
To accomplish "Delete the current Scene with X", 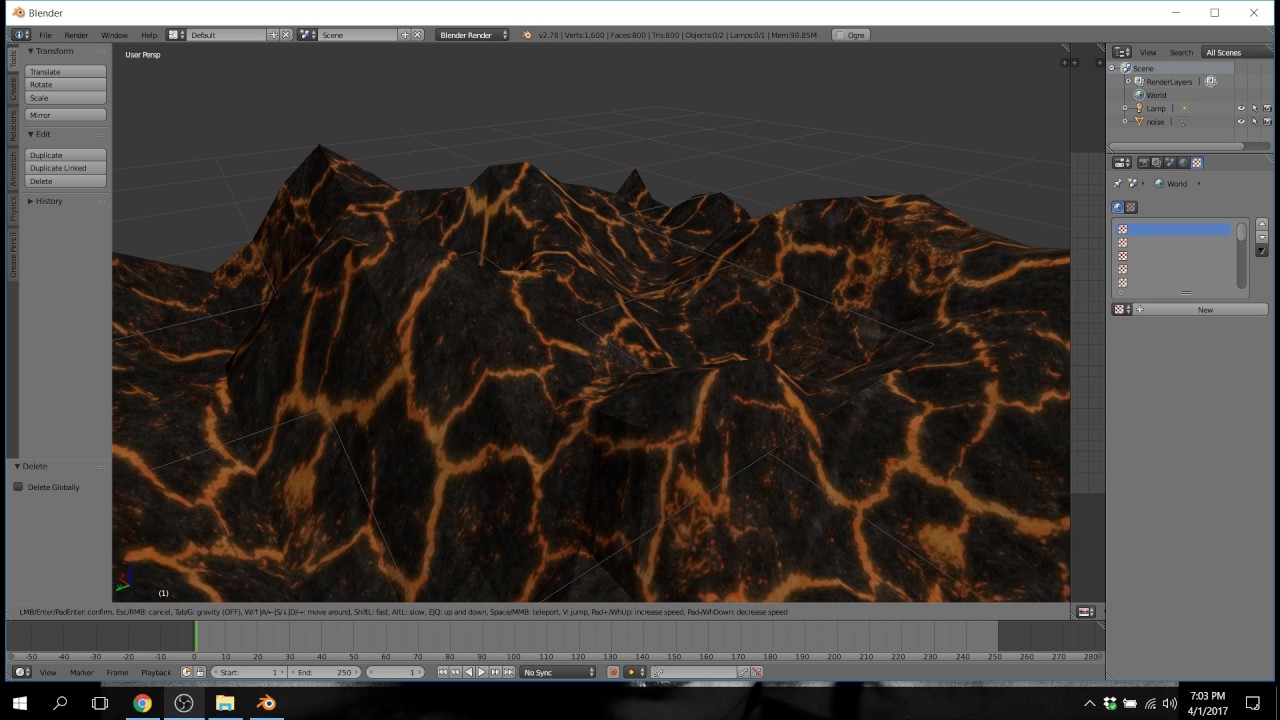I will point(418,35).
